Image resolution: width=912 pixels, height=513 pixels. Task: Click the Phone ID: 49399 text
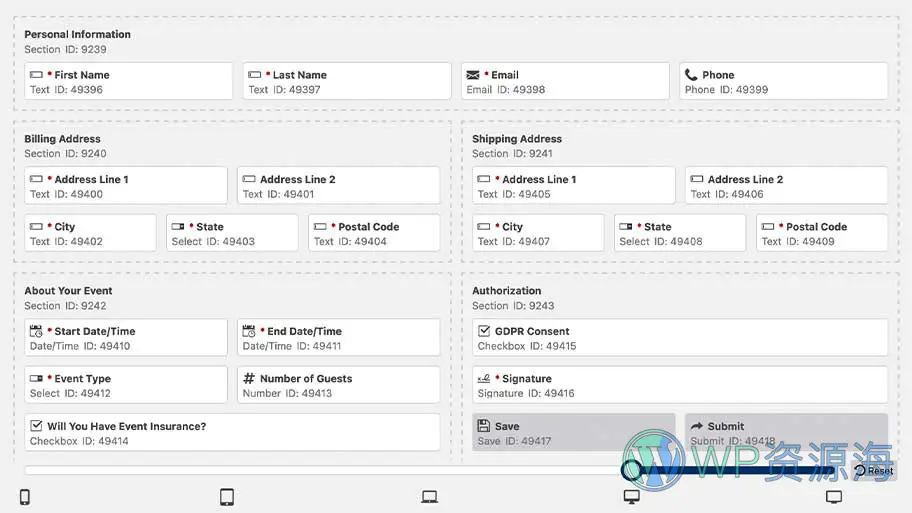726,90
